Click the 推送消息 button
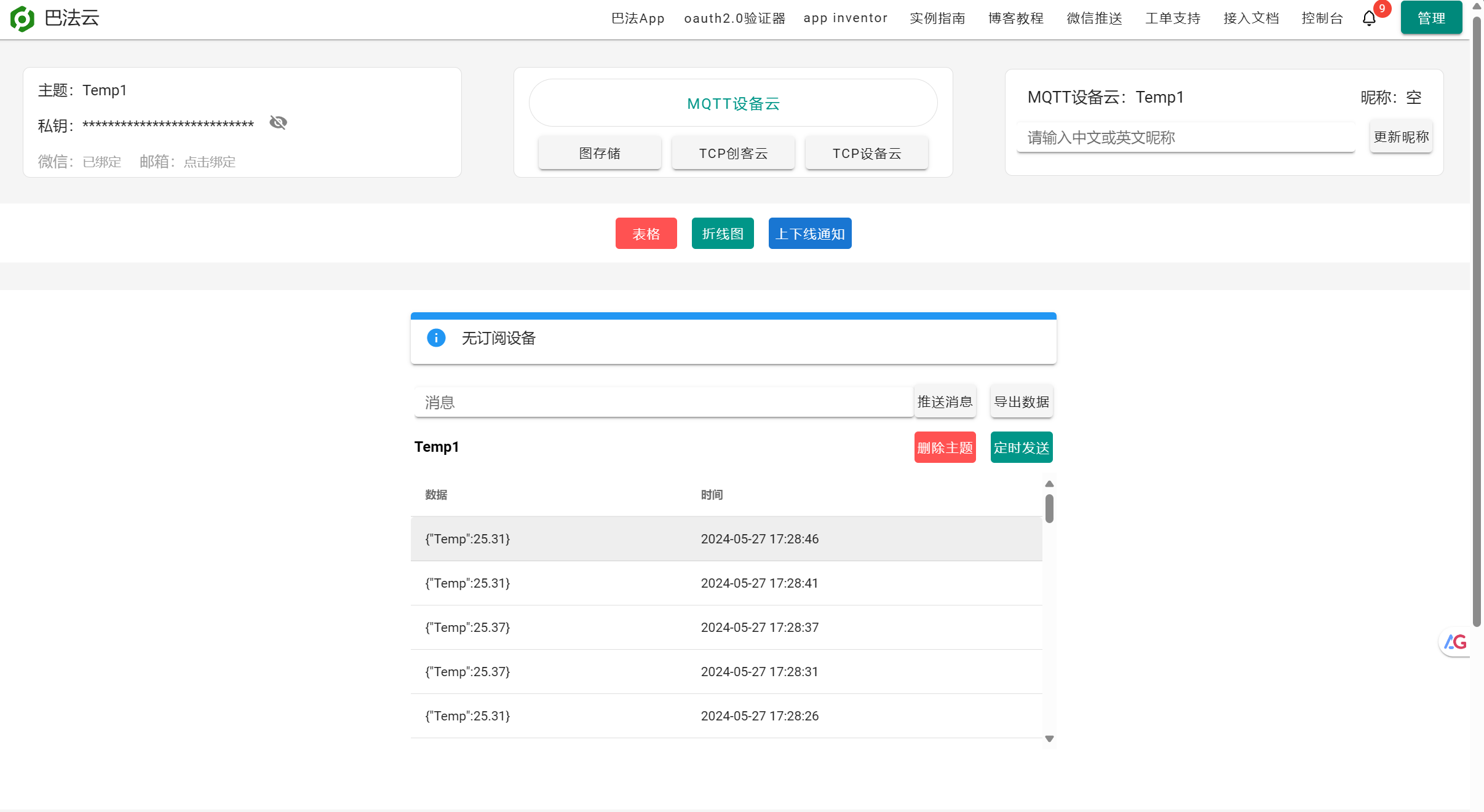Image resolution: width=1484 pixels, height=812 pixels. tap(945, 401)
